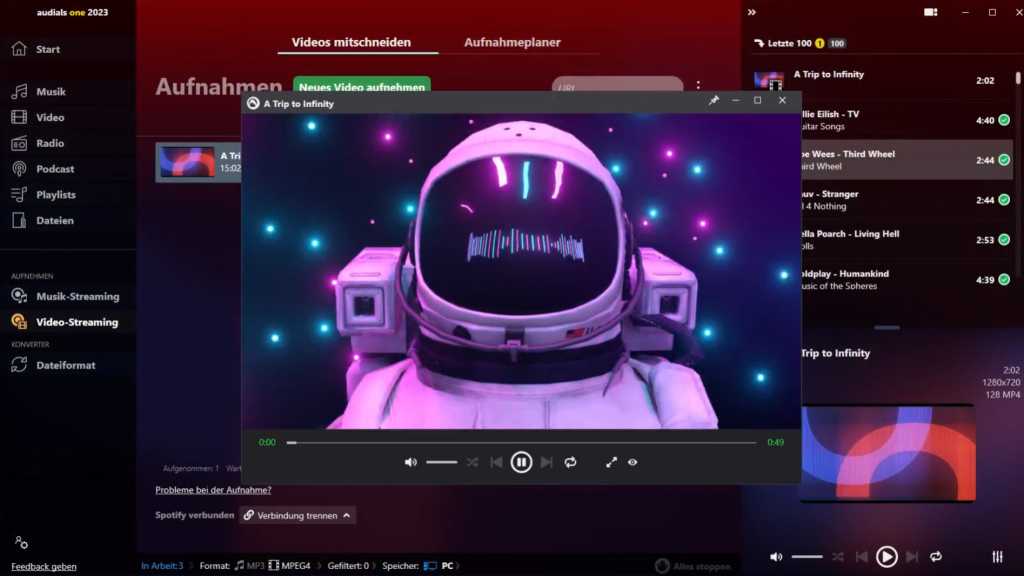Go to next track in bottom-right player

pyautogui.click(x=912, y=557)
